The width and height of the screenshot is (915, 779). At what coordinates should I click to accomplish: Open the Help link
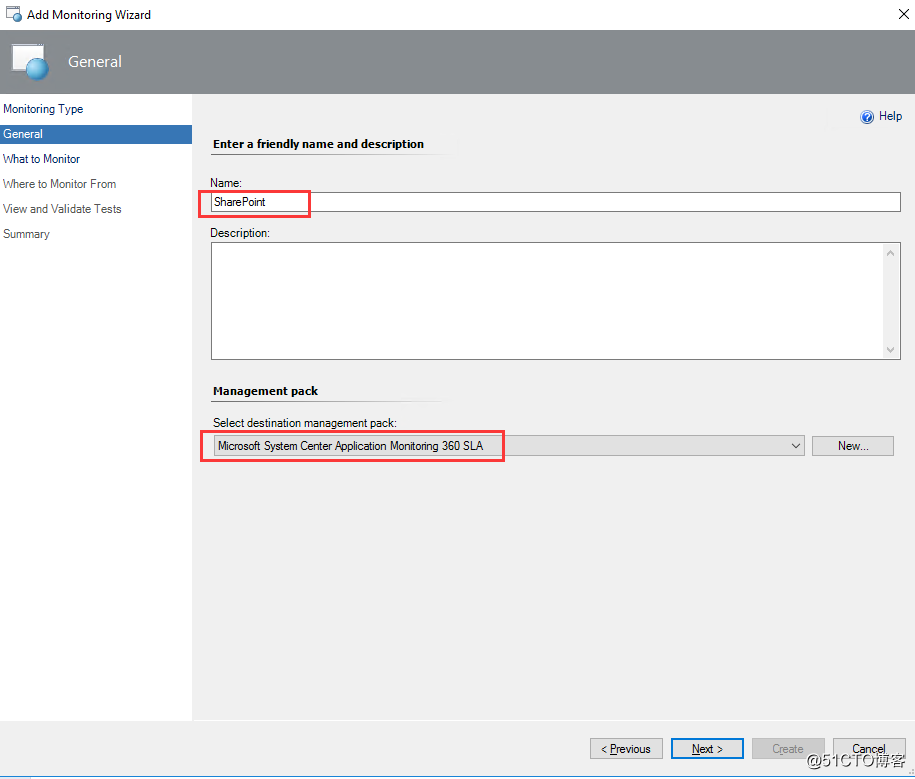click(890, 116)
